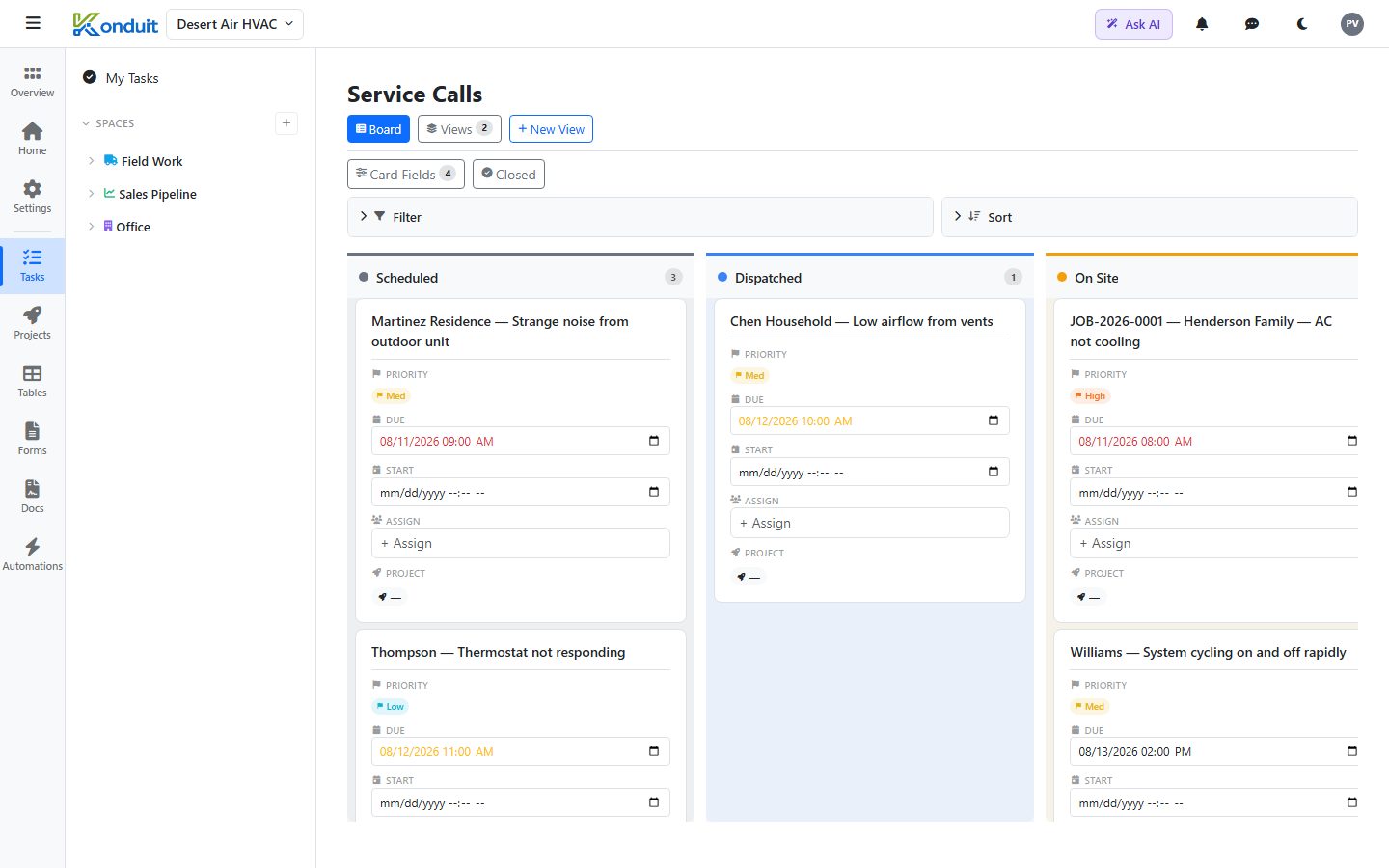This screenshot has width=1389, height=868.
Task: Open Tasks in the sidebar
Action: [x=33, y=265]
